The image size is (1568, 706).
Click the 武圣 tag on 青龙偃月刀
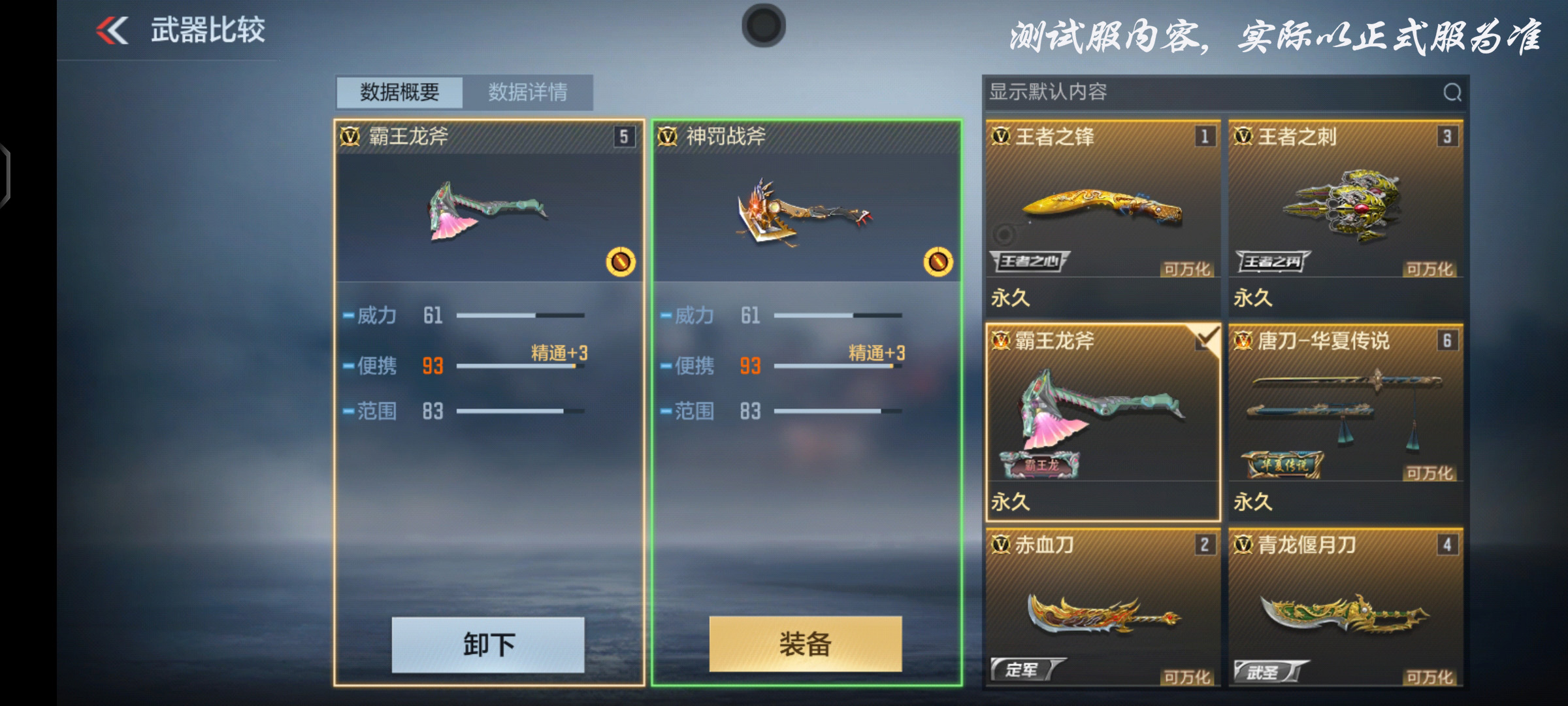pyautogui.click(x=1271, y=671)
